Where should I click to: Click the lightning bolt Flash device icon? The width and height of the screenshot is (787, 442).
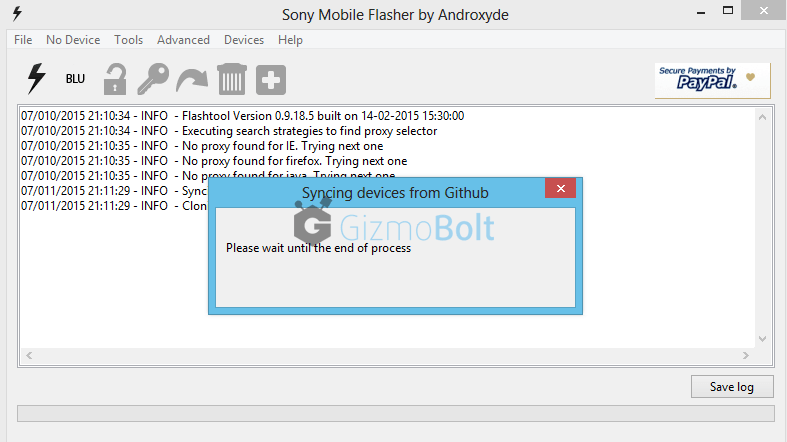36,79
